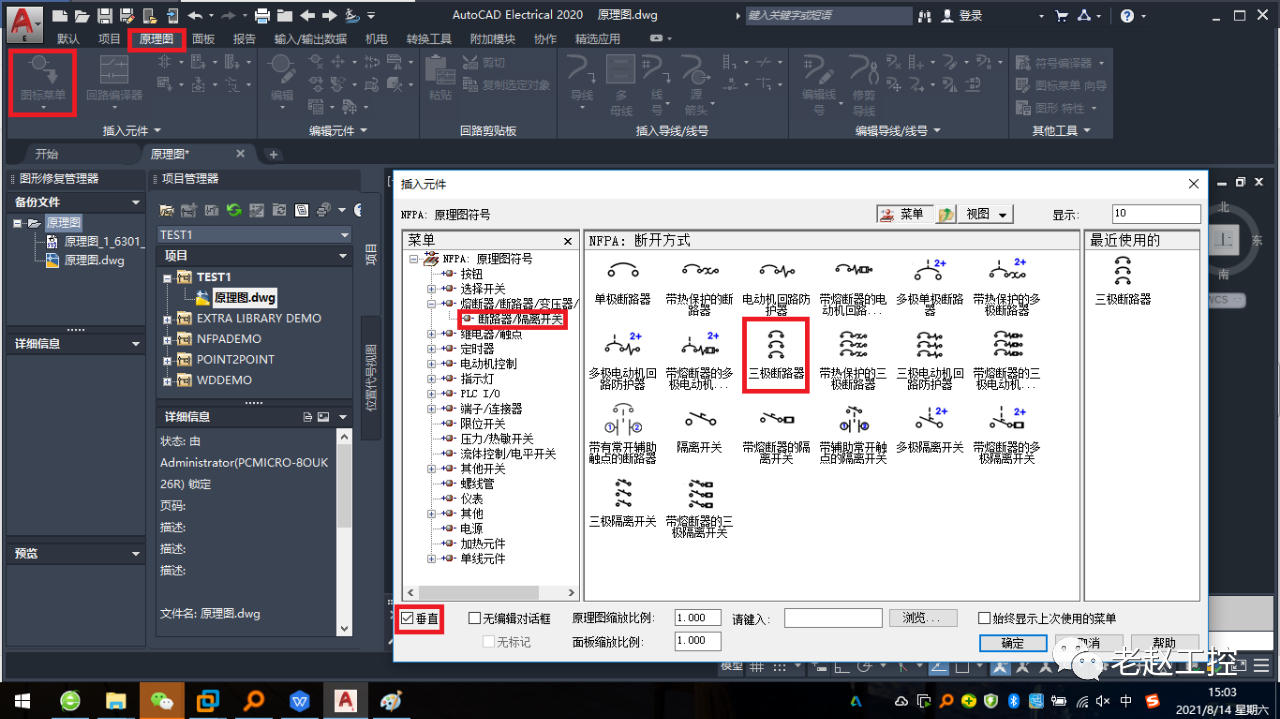Image resolution: width=1280 pixels, height=719 pixels.
Task: Expand the WDDEMO project node
Action: (167, 380)
